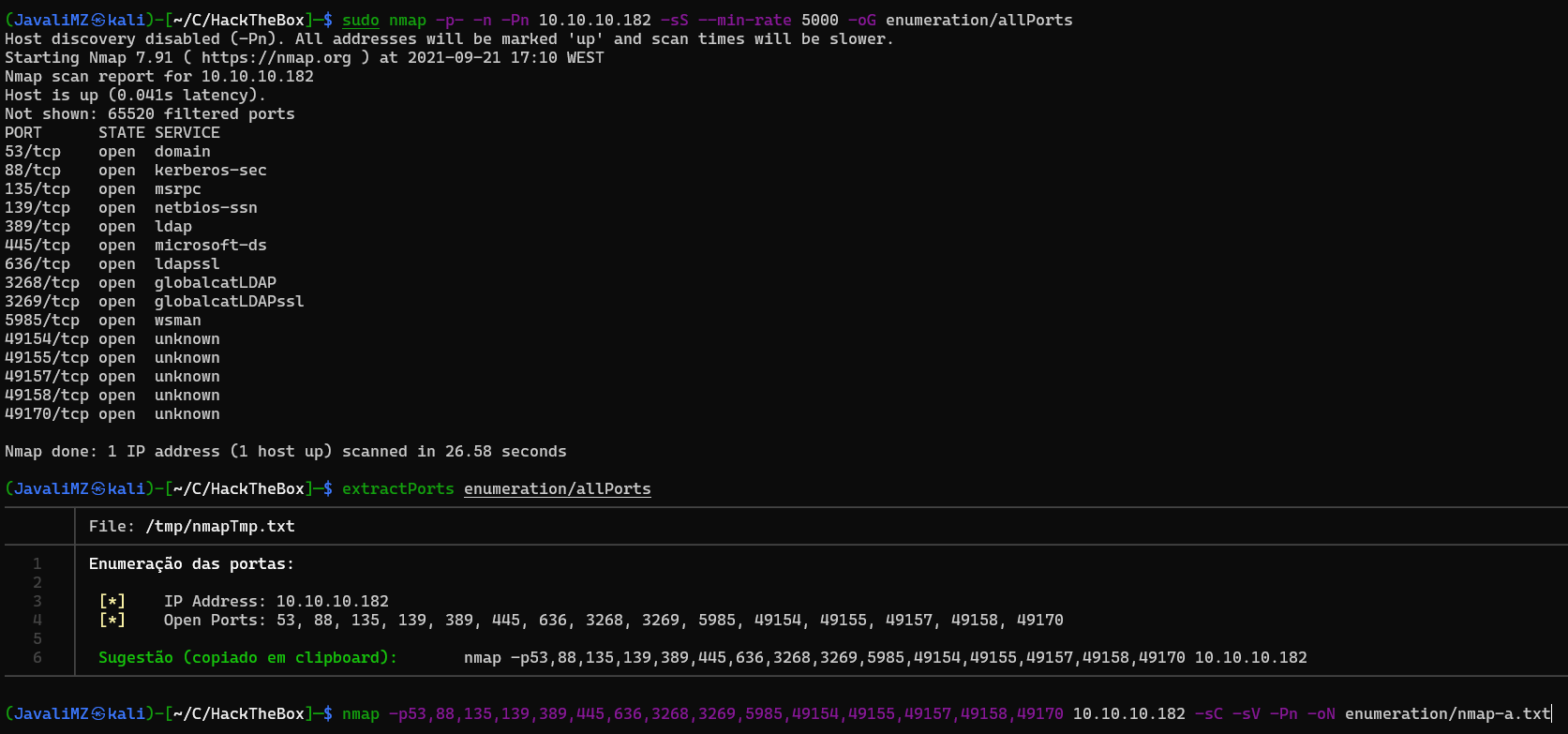Viewport: 1568px width, 734px height.
Task: Click the 'ldapssl' service name
Action: [187, 264]
